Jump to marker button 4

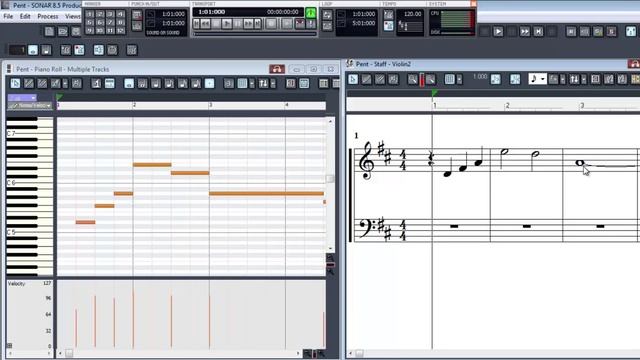120,14
